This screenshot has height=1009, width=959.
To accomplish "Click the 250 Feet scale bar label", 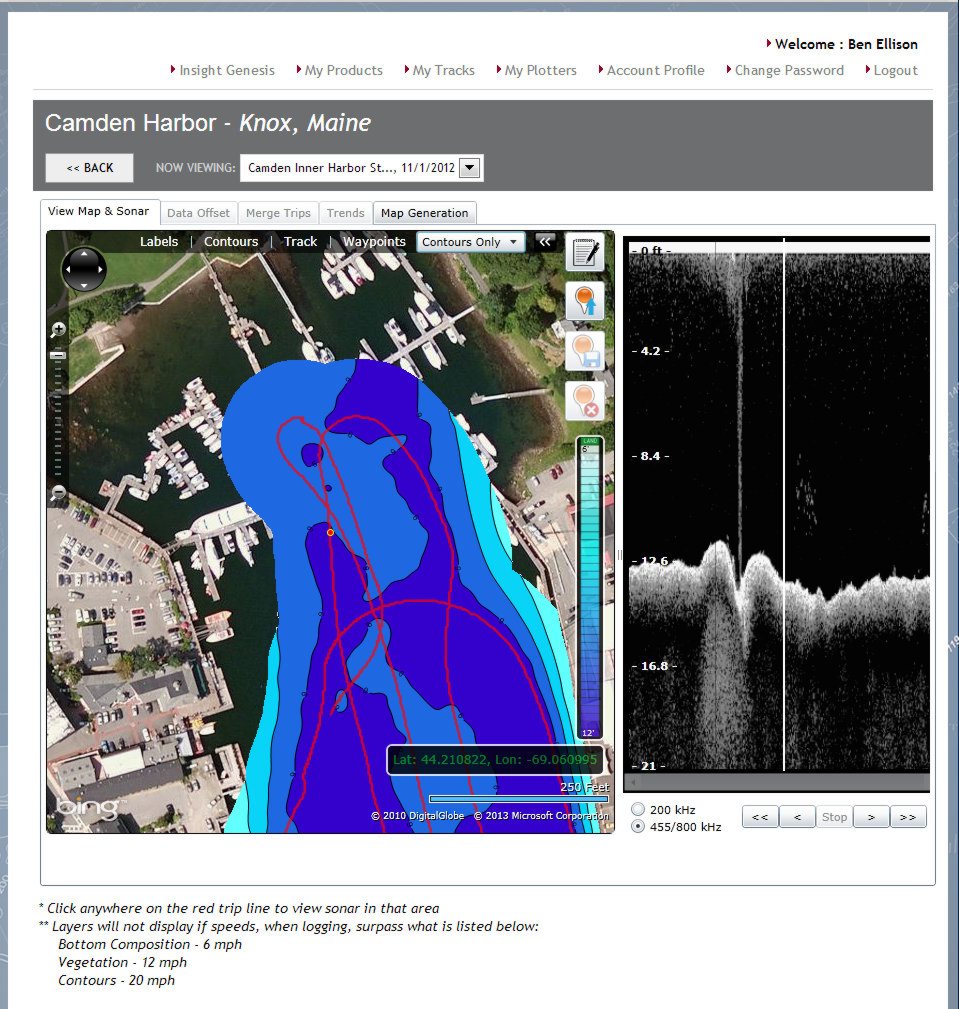I will pos(584,787).
